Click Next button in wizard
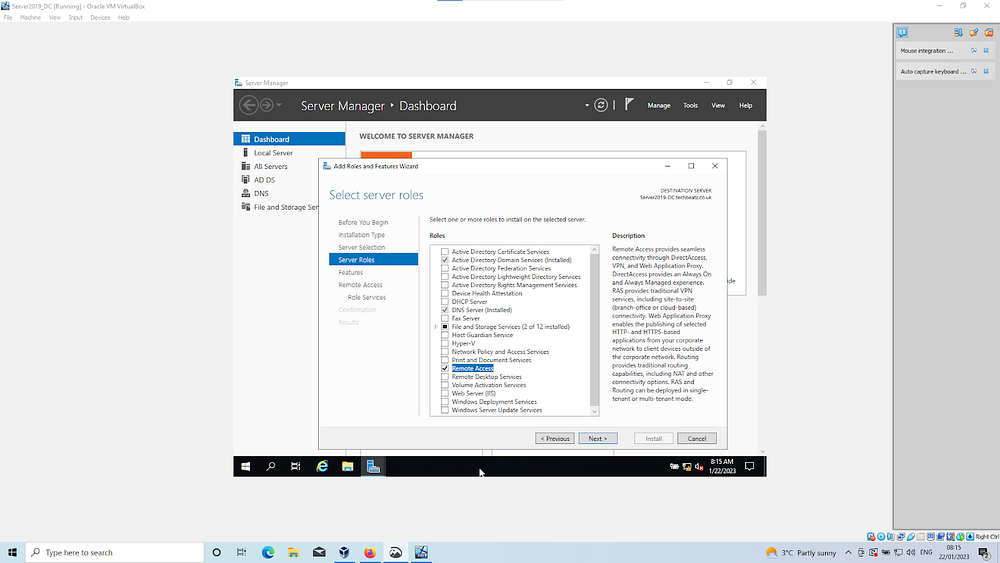Image resolution: width=1000 pixels, height=563 pixels. [598, 439]
